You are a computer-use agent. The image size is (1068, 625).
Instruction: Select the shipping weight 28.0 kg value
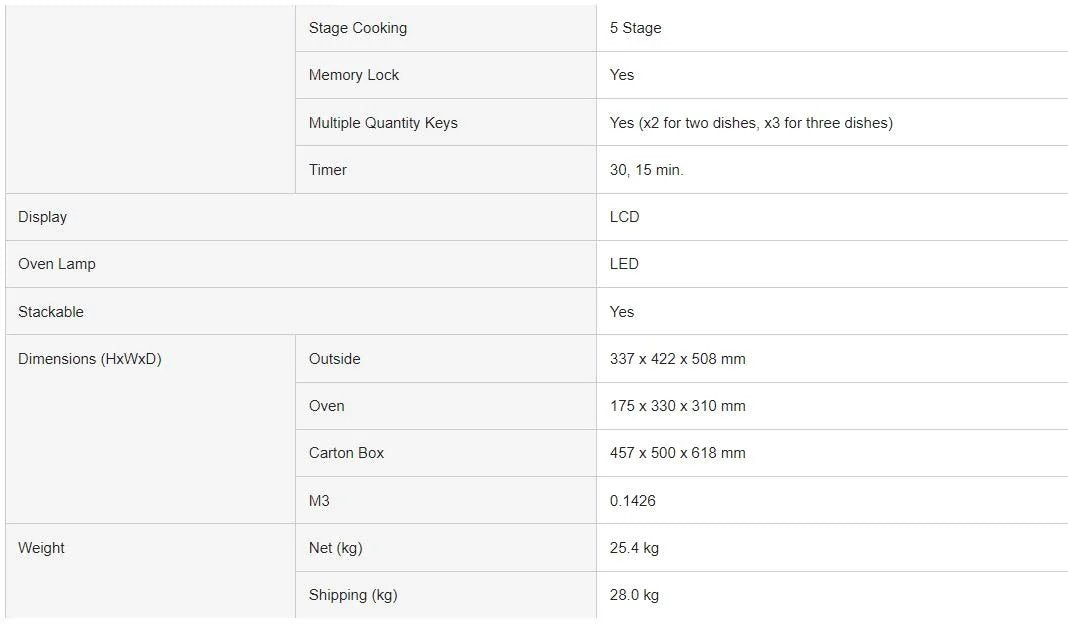click(634, 595)
